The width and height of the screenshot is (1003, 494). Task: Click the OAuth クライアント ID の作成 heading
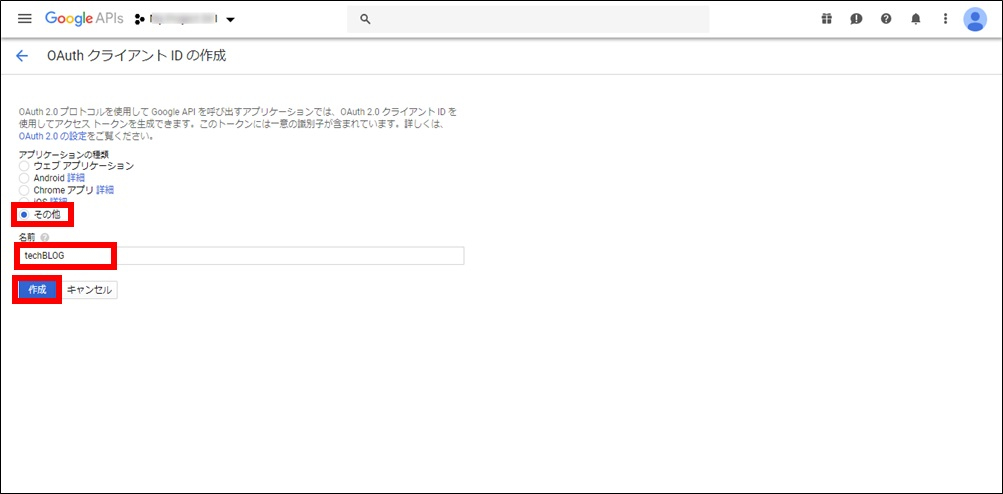(x=137, y=56)
